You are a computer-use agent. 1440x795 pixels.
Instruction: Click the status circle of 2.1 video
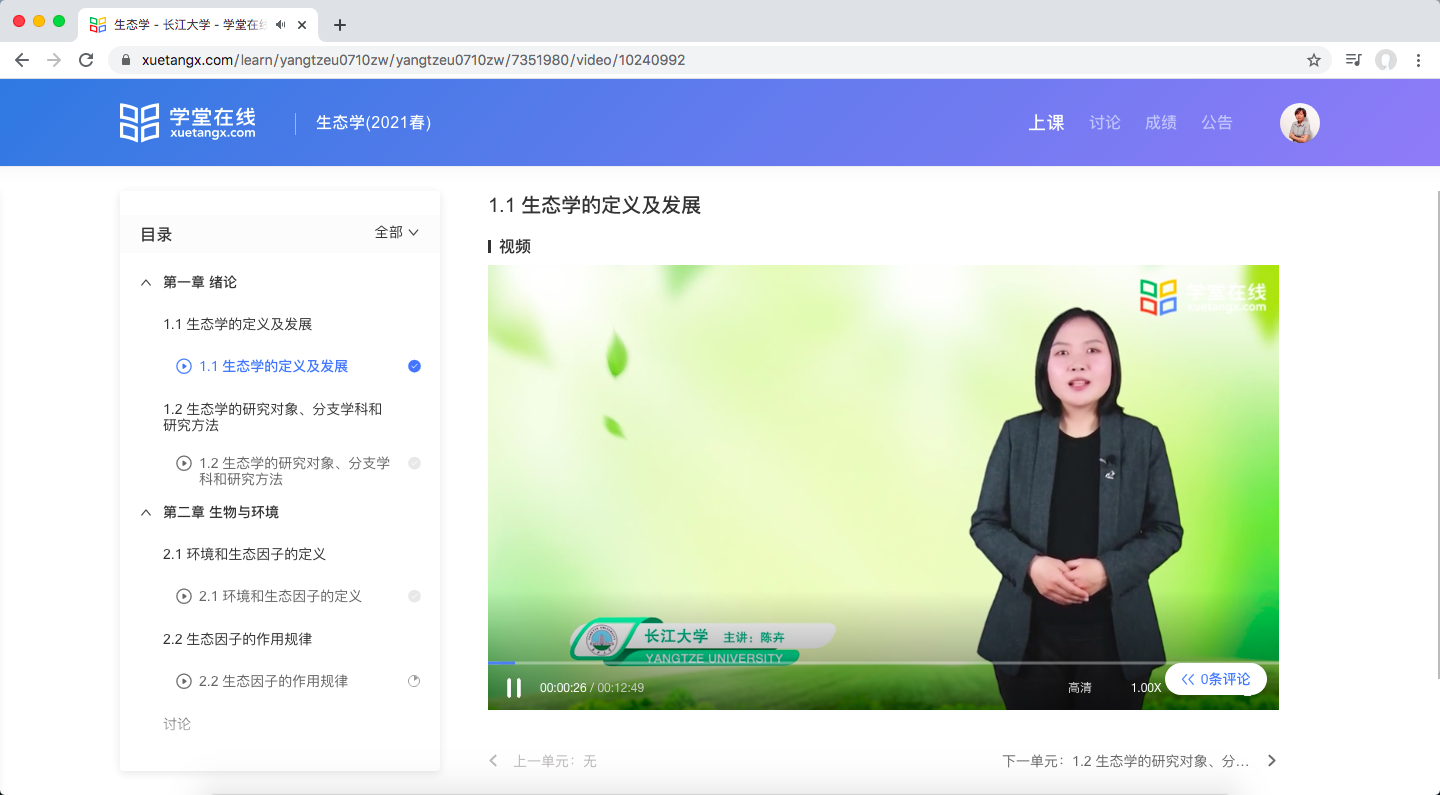[x=414, y=596]
